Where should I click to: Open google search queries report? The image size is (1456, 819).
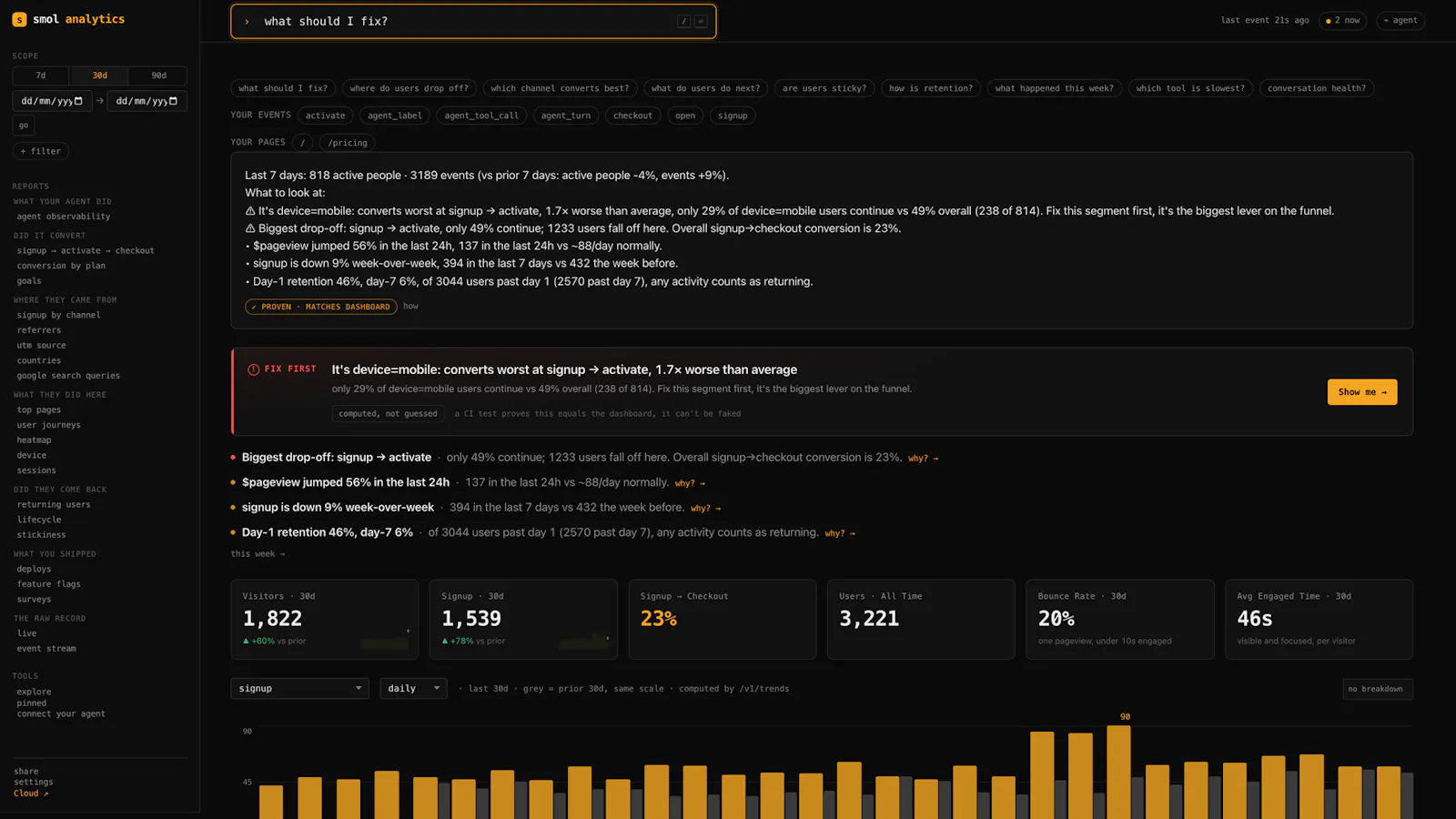[68, 376]
